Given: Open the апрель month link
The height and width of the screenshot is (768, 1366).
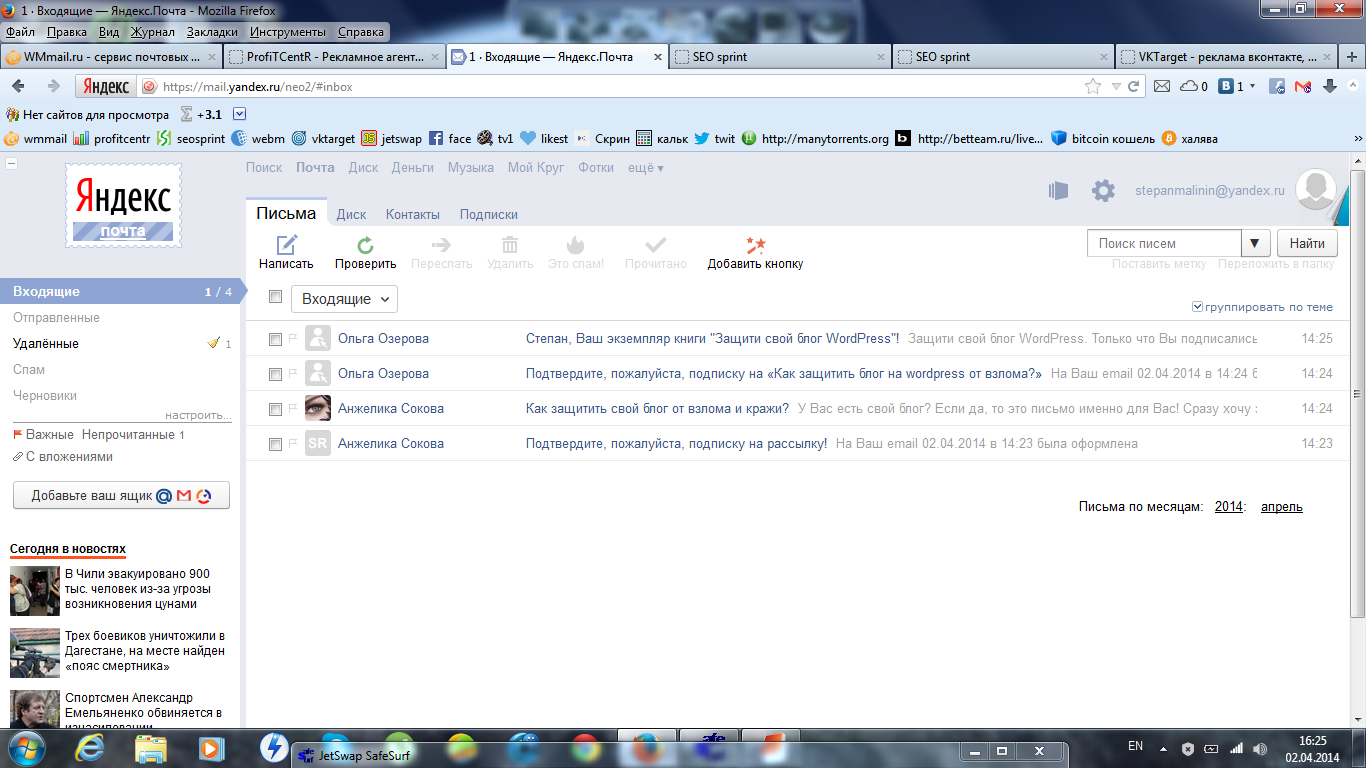Looking at the screenshot, I should click(x=1282, y=507).
